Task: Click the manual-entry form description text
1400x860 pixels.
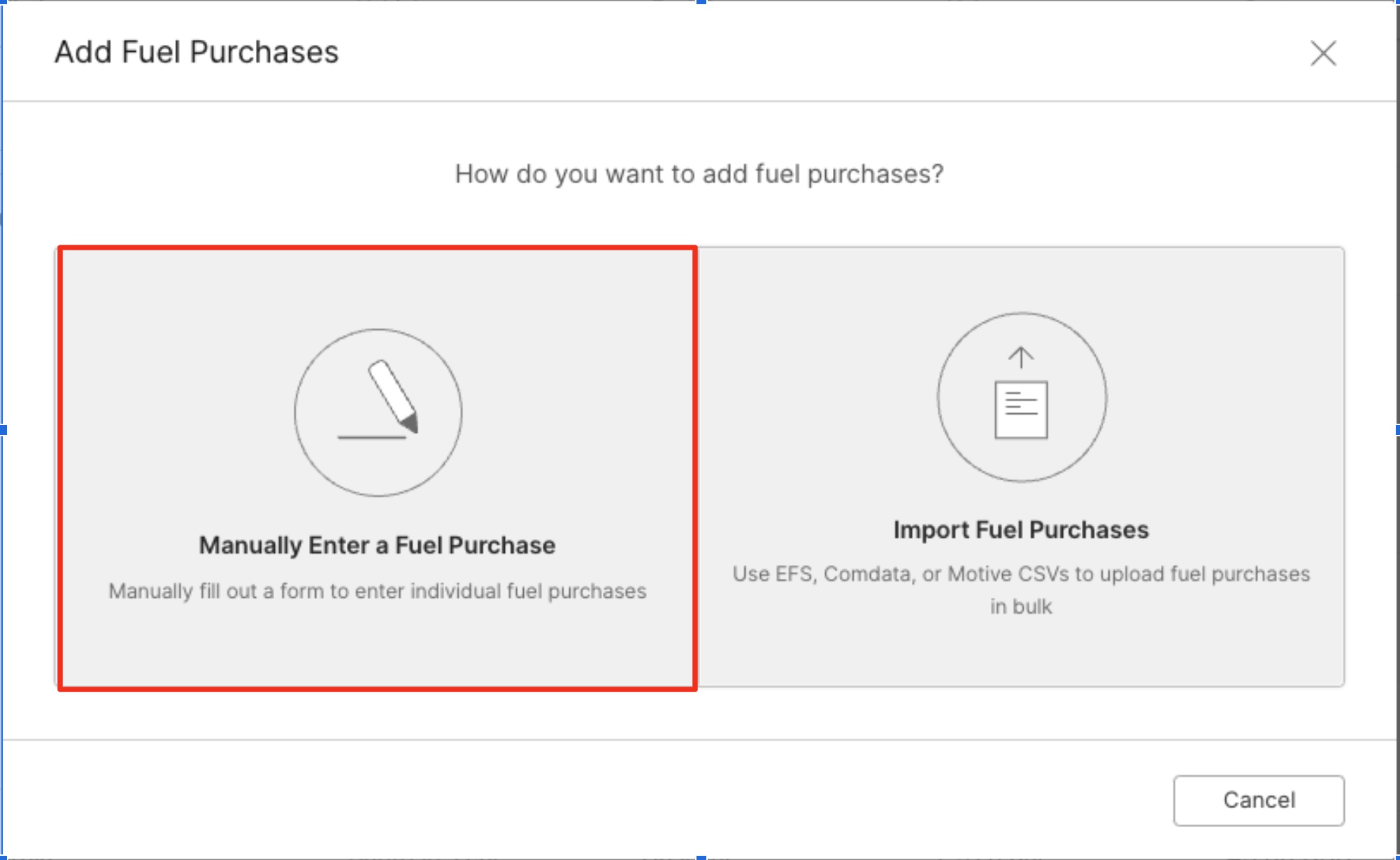Action: pyautogui.click(x=377, y=591)
